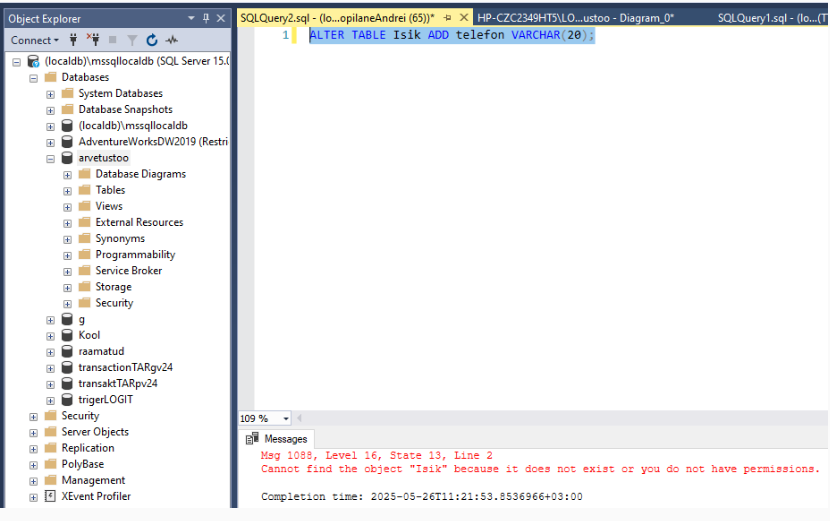Click the Disconnect plug icon with red X
Image resolution: width=830 pixels, height=521 pixels.
pos(94,40)
